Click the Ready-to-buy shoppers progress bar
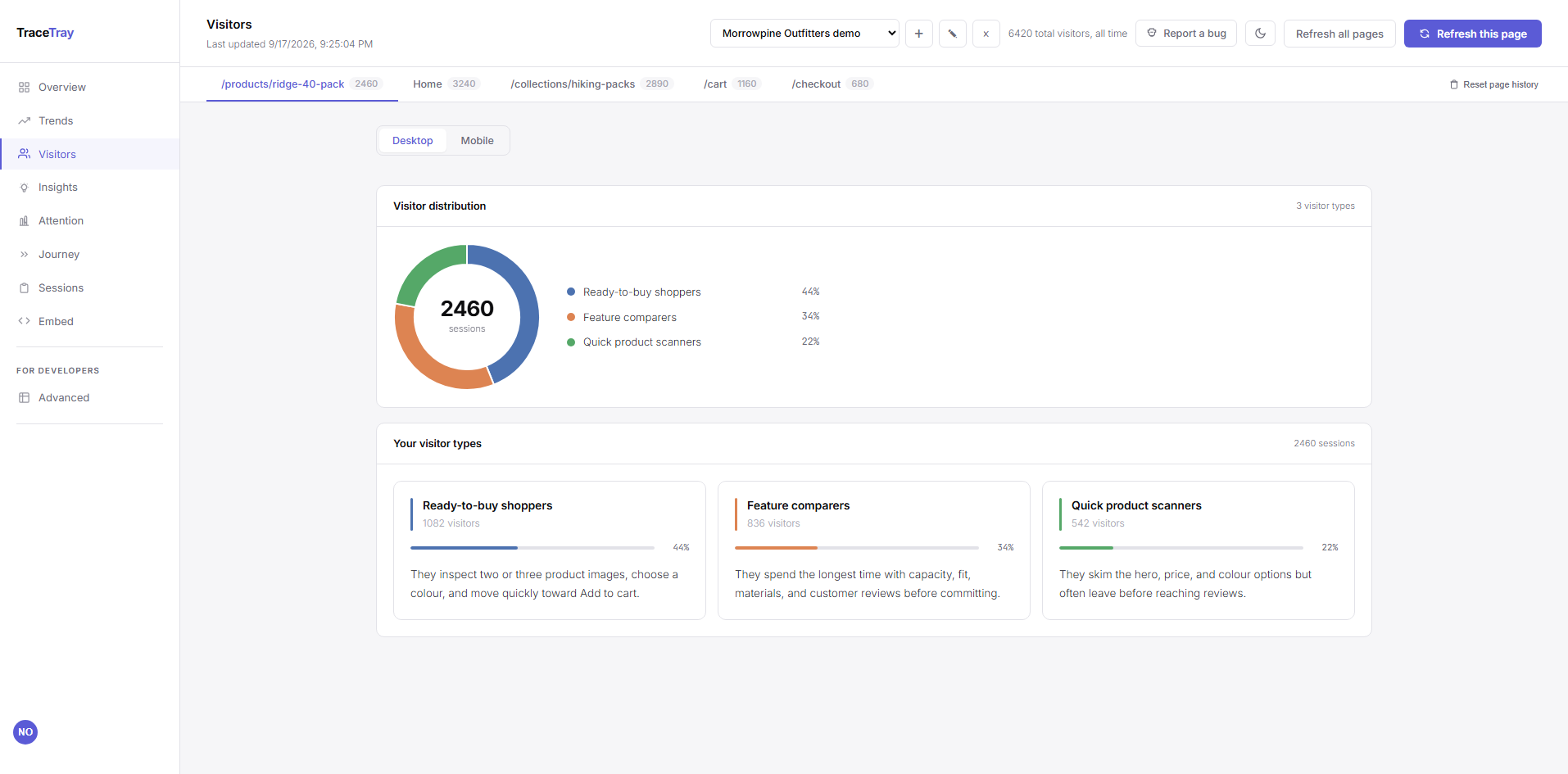The width and height of the screenshot is (1568, 774). click(x=532, y=547)
